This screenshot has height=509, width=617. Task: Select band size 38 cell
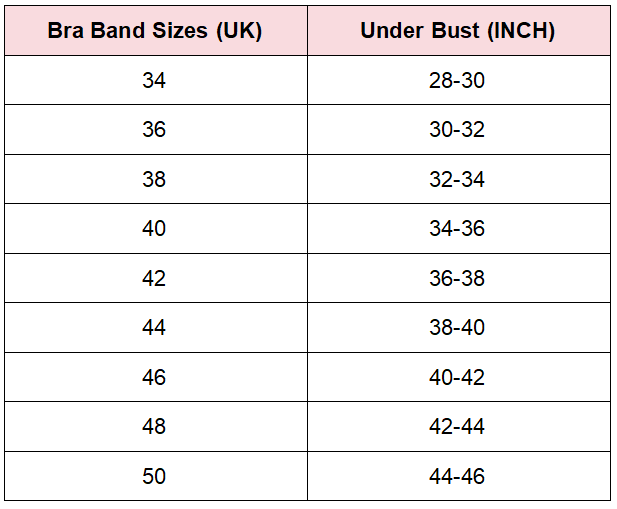coord(154,179)
